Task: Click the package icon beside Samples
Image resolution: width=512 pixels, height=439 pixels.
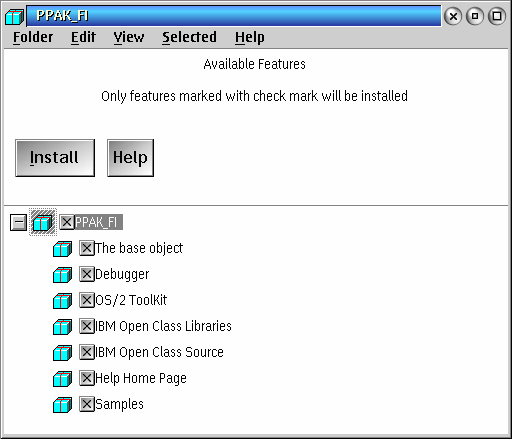Action: [x=62, y=405]
